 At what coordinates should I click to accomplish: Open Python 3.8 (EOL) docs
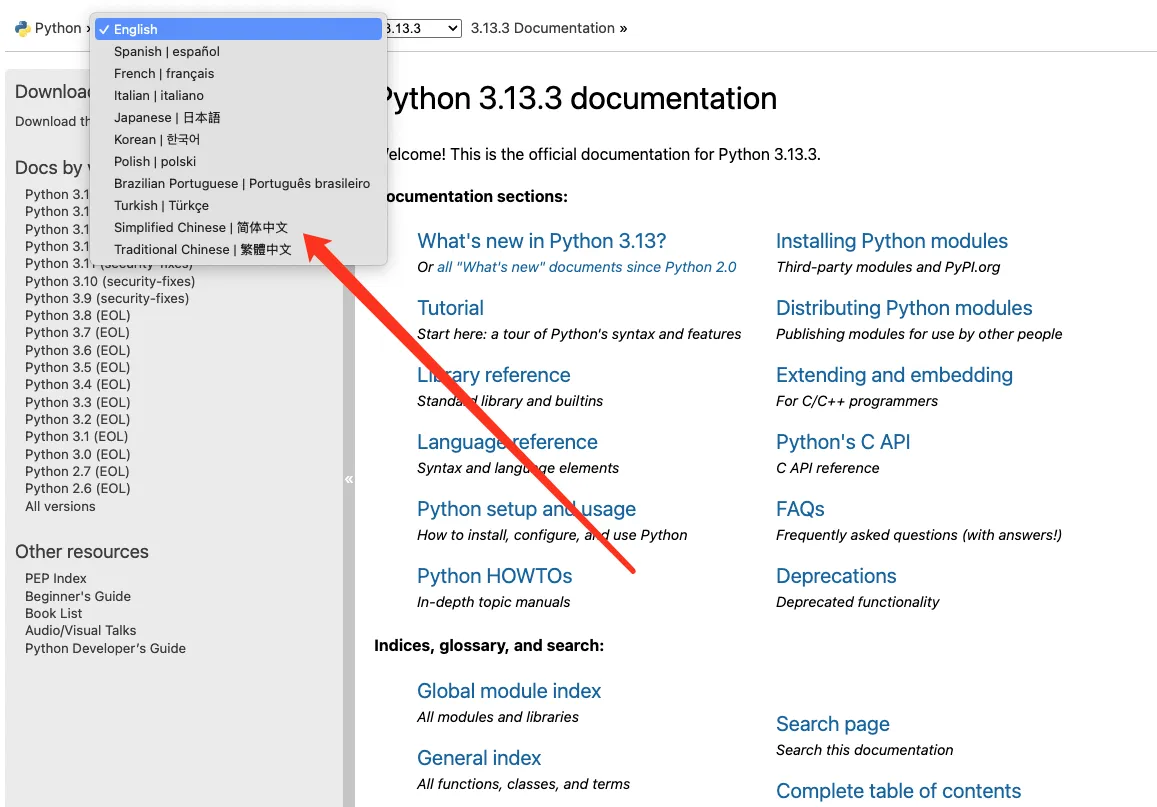[x=77, y=316]
